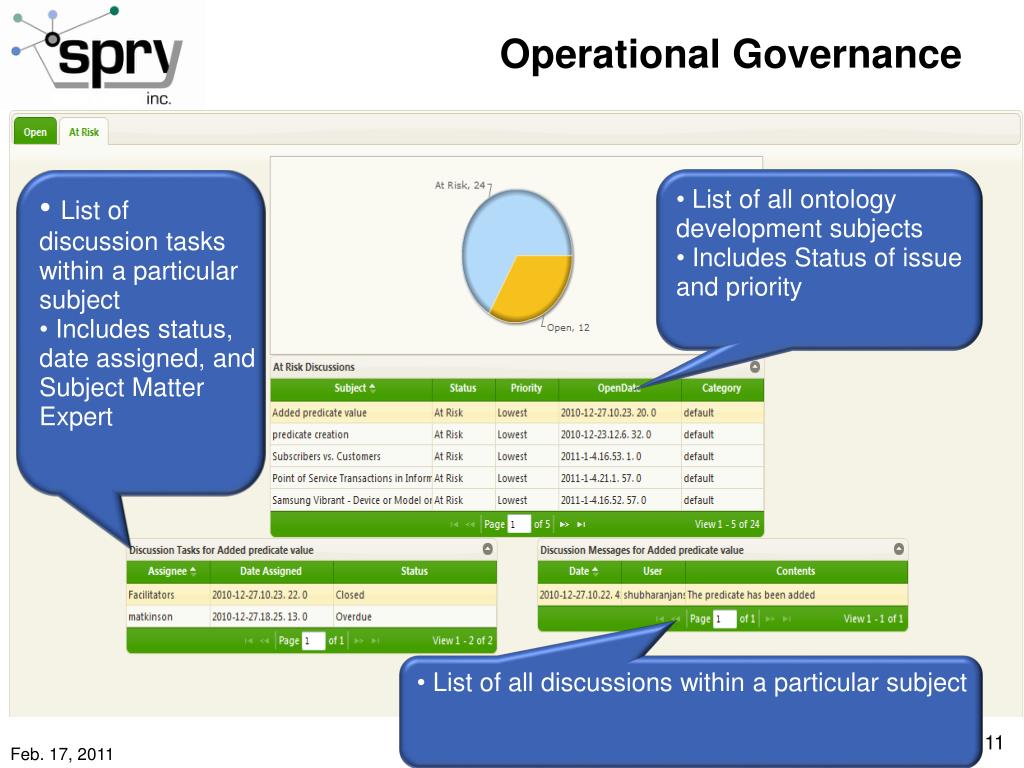1024x768 pixels.
Task: Sort discussions by Status column header
Action: coord(463,389)
